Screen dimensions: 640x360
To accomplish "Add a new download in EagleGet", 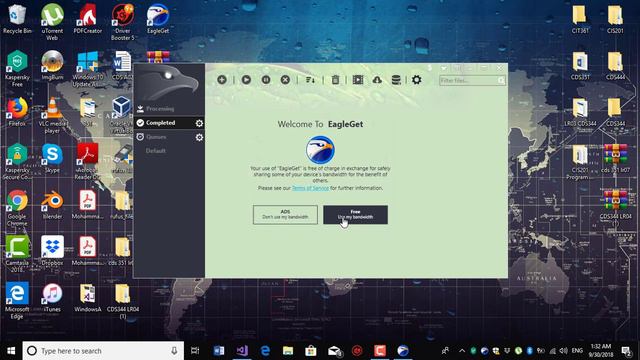I will pyautogui.click(x=222, y=80).
